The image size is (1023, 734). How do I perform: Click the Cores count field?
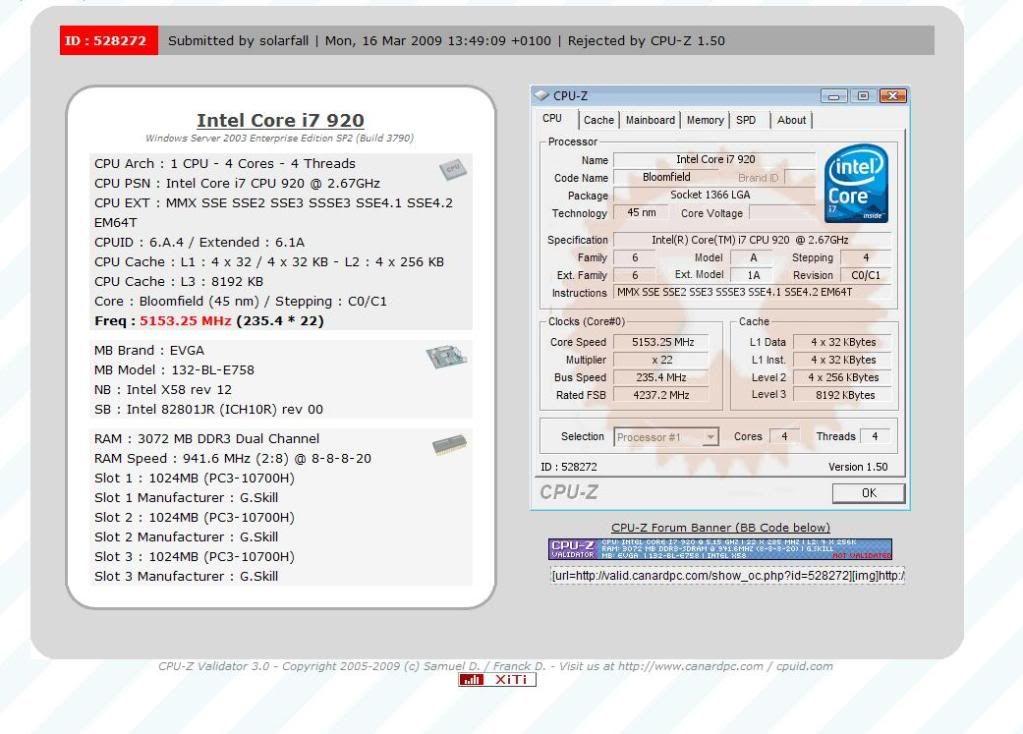click(x=784, y=436)
